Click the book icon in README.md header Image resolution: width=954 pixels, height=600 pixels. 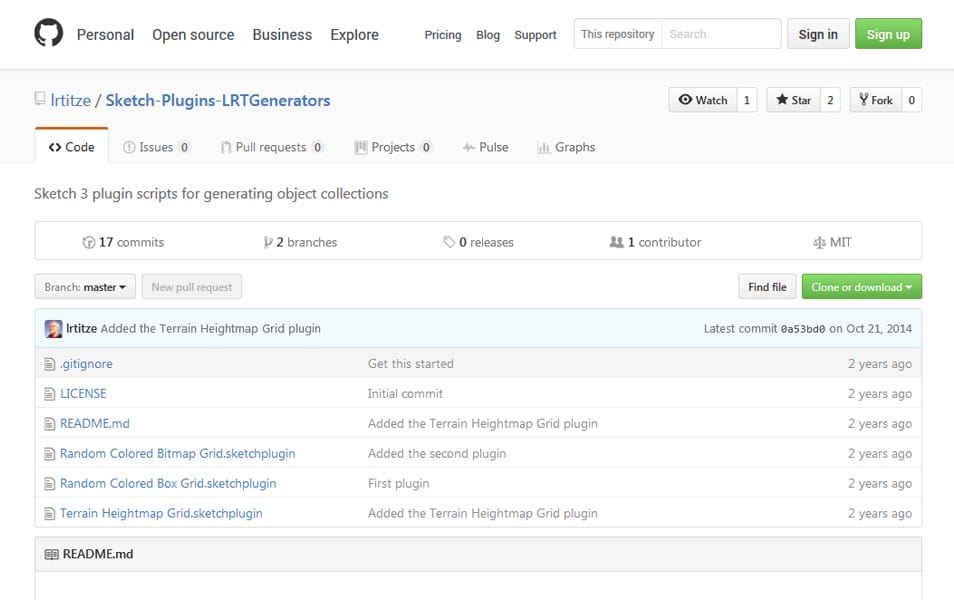pos(52,554)
